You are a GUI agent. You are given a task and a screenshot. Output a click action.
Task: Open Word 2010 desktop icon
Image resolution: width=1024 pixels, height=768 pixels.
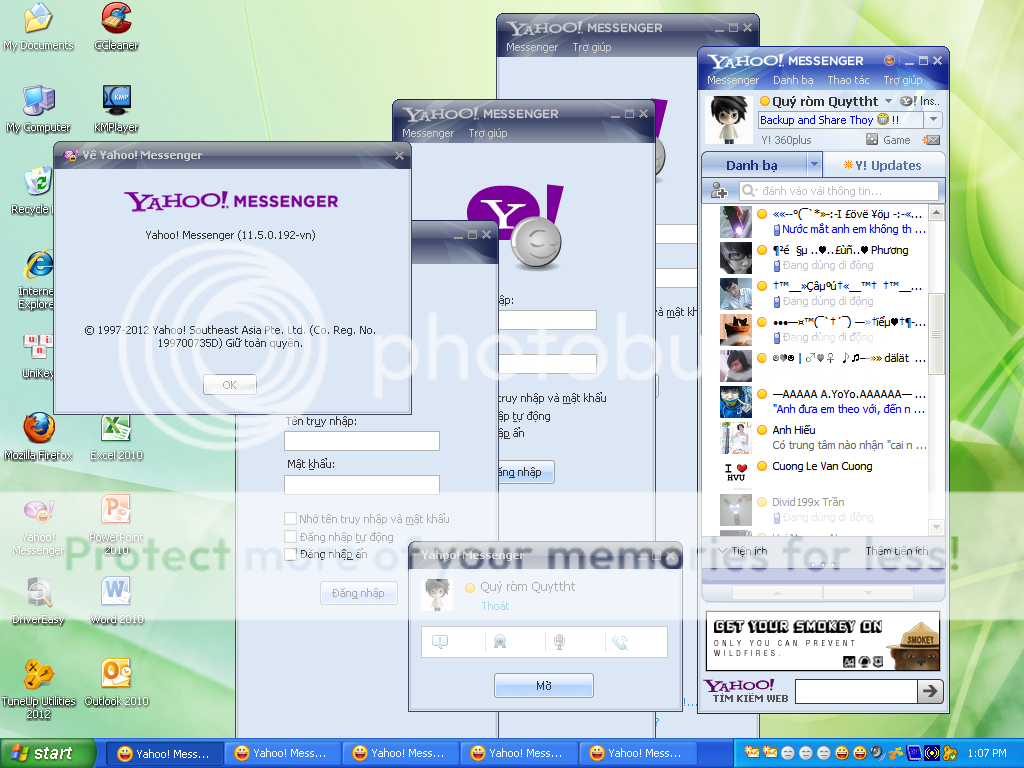(x=116, y=600)
